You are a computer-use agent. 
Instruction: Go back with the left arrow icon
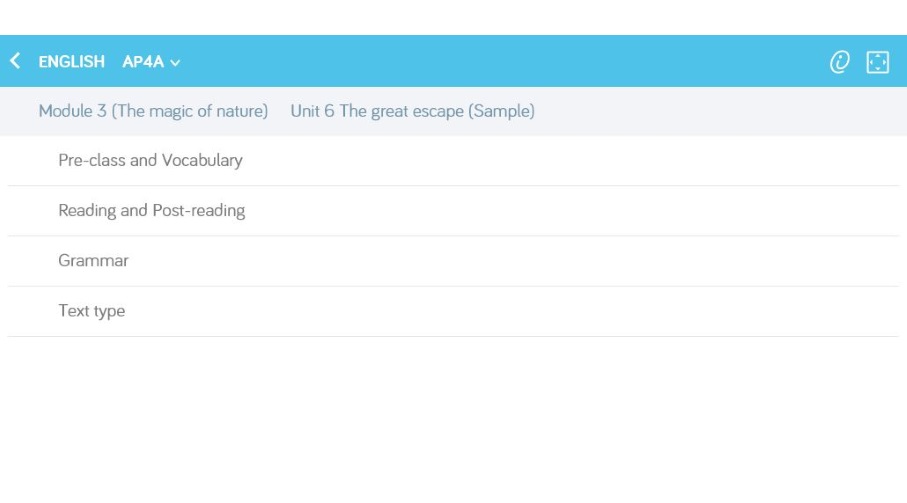pyautogui.click(x=15, y=61)
